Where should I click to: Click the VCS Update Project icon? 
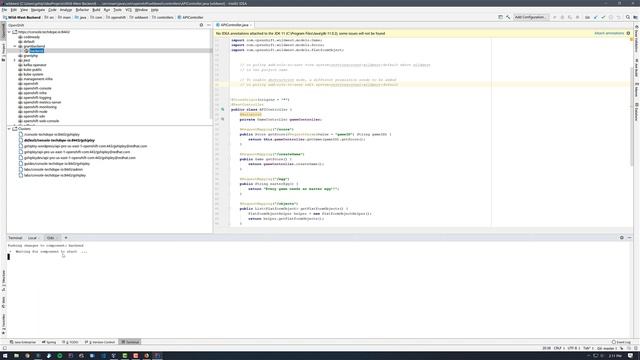pyautogui.click(x=595, y=17)
